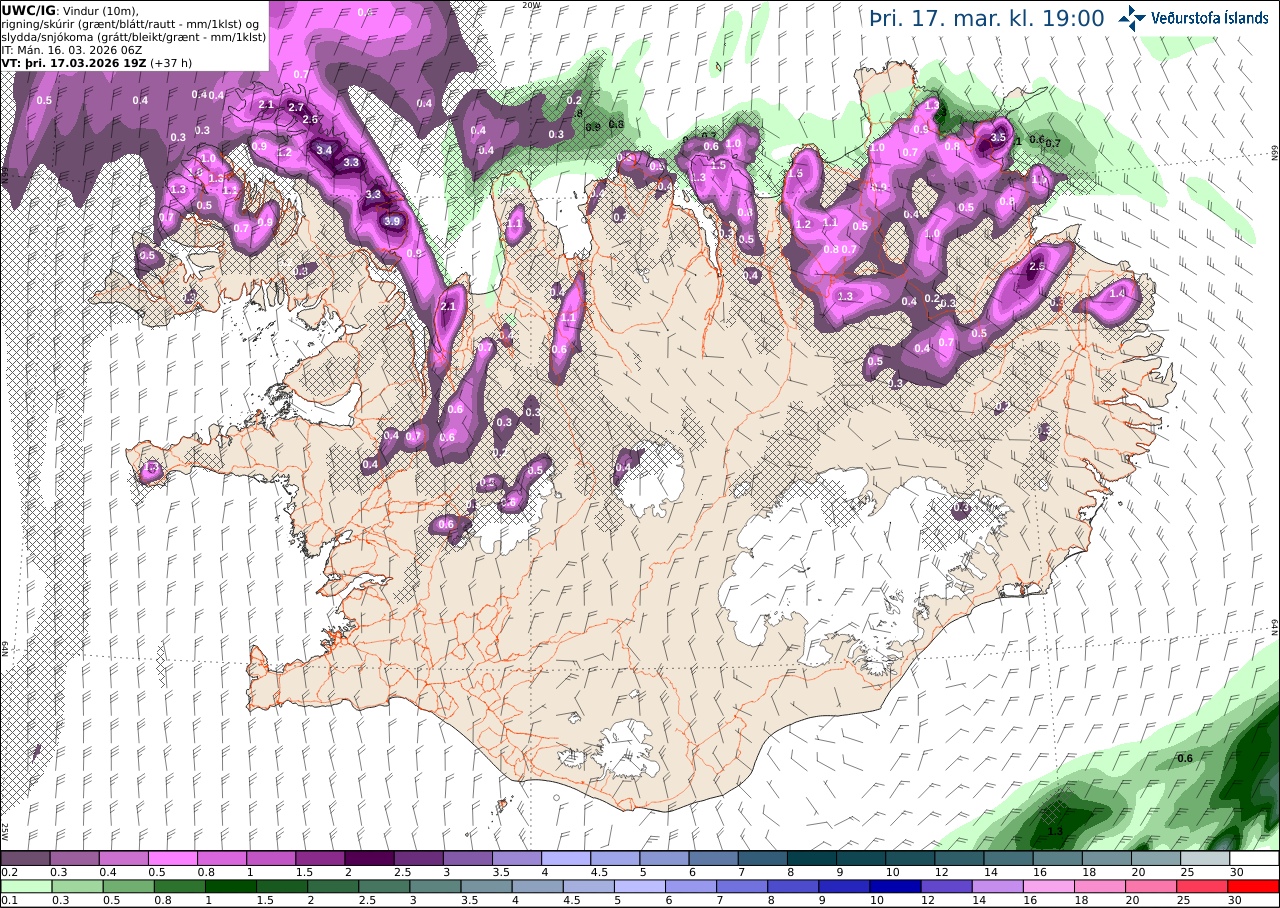This screenshot has height=908, width=1280.
Task: Pick the snow-scale swatch labeled 0.8
Action: [222, 858]
